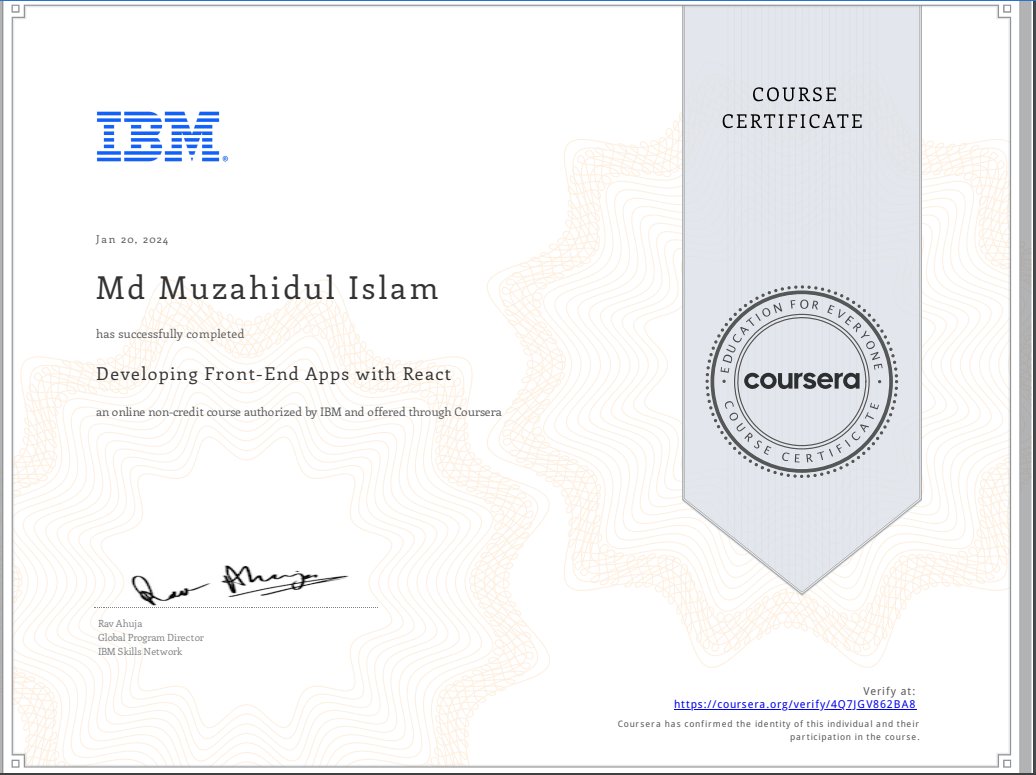
Task: Click 'Coursera has confirmed the identity' statement
Action: pos(768,730)
